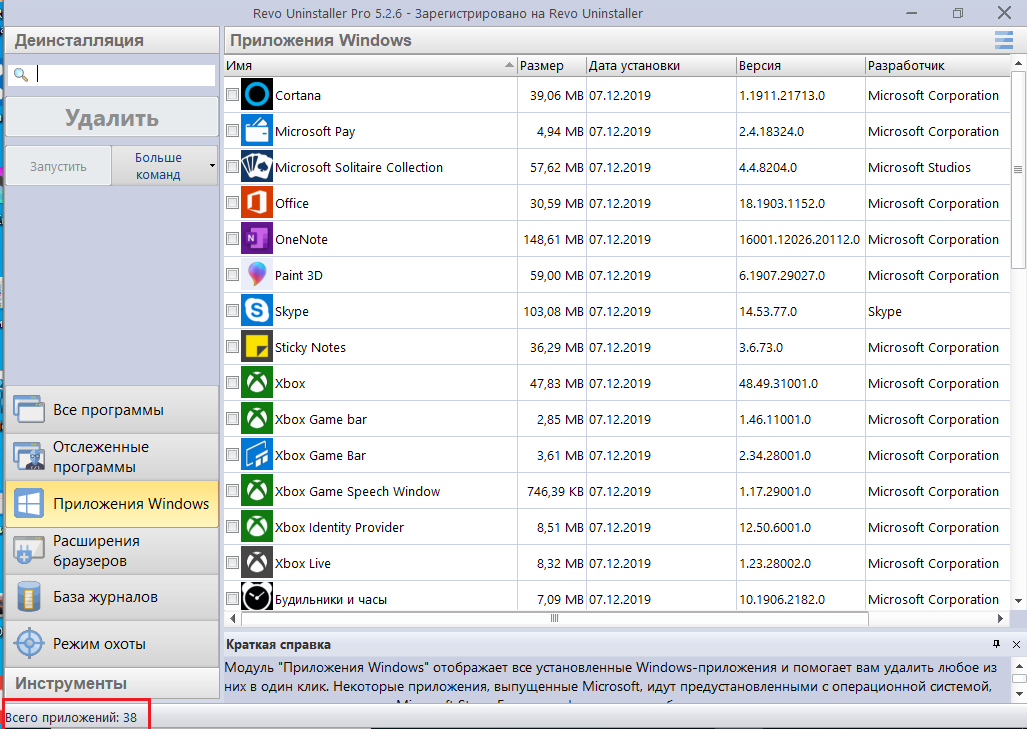Click the Xbox Game Speech Window icon

coord(257,491)
